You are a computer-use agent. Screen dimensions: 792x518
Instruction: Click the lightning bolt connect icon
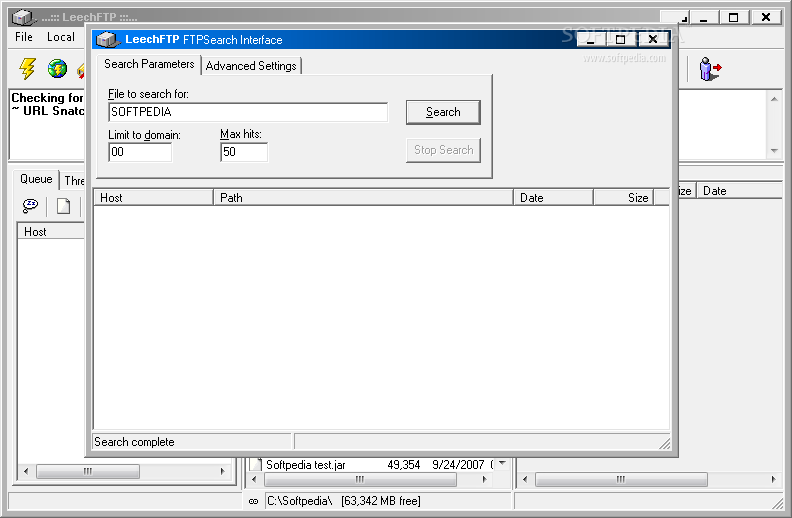[x=28, y=69]
